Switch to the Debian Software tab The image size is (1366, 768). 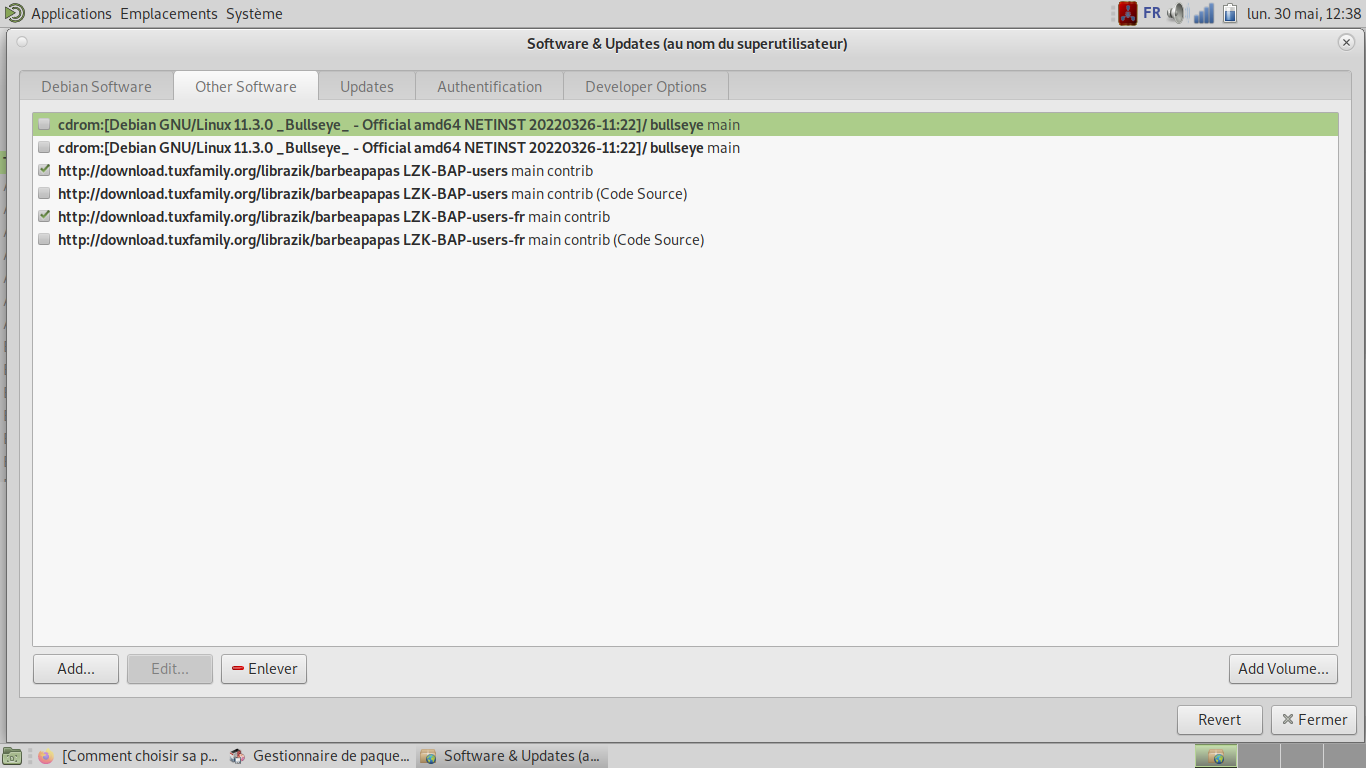click(x=96, y=87)
